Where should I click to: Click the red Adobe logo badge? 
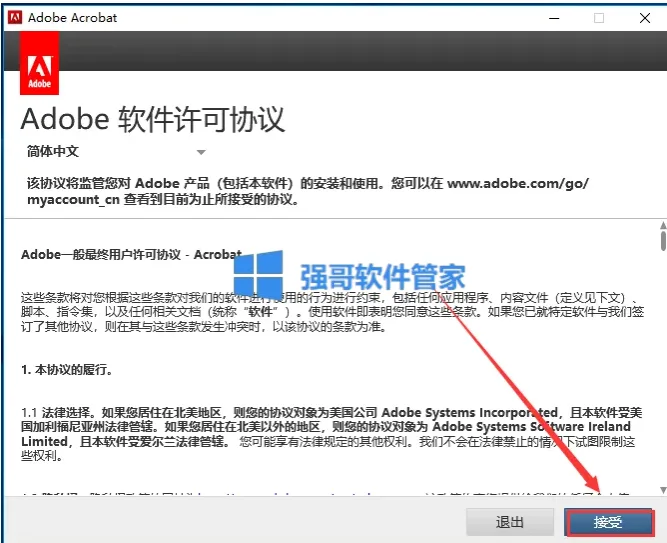[40, 63]
